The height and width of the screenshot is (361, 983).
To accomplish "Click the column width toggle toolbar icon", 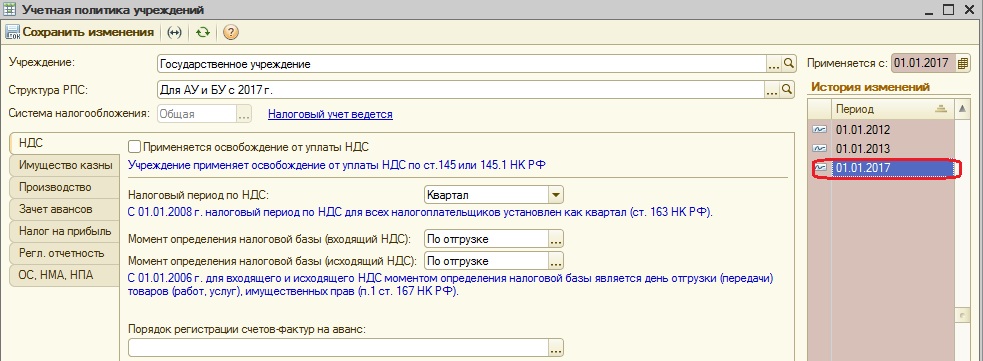I will (175, 33).
